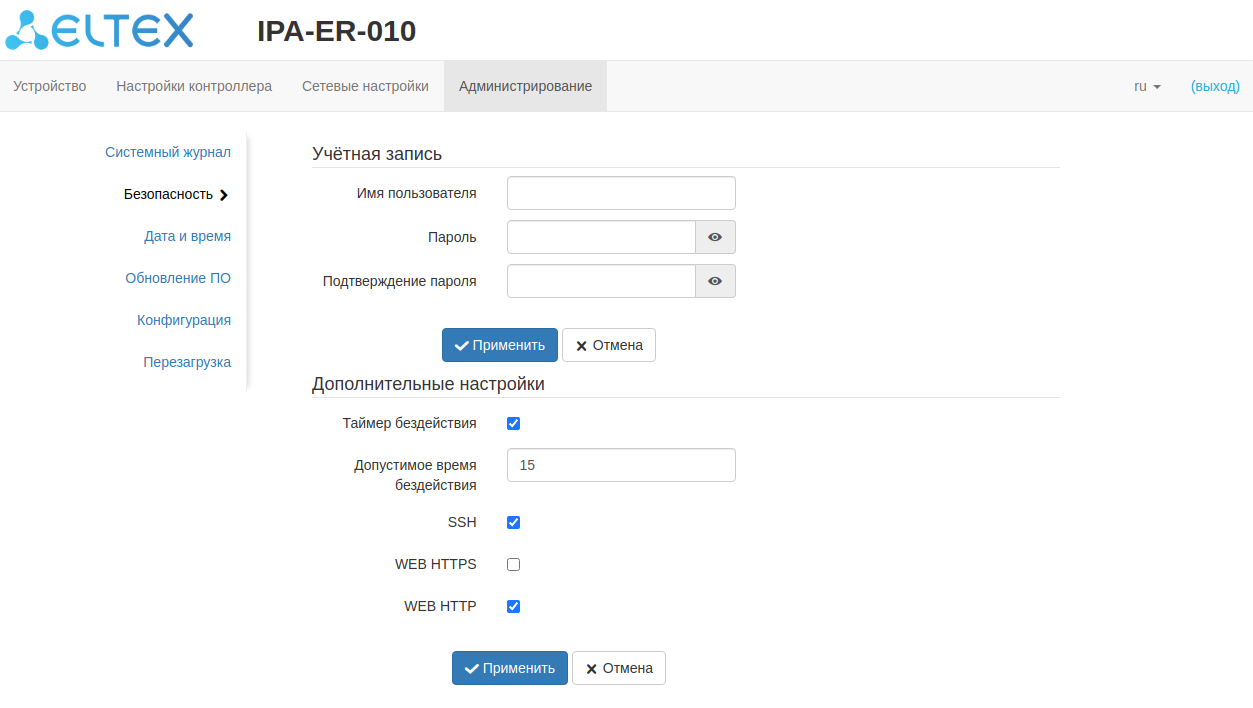Image resolution: width=1253 pixels, height=708 pixels.
Task: Open the Устройство menu tab
Action: [x=49, y=86]
